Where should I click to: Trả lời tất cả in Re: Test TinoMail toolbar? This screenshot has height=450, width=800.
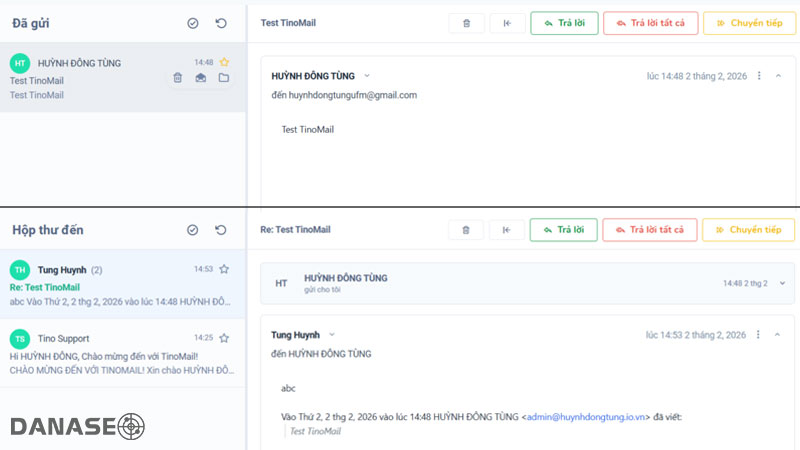[649, 230]
